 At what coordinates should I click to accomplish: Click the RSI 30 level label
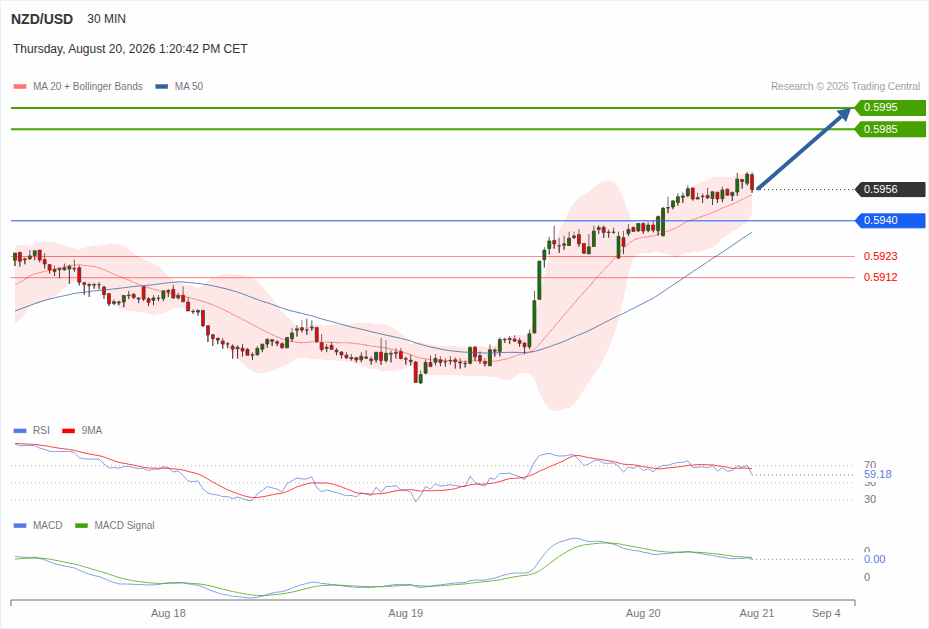point(870,499)
